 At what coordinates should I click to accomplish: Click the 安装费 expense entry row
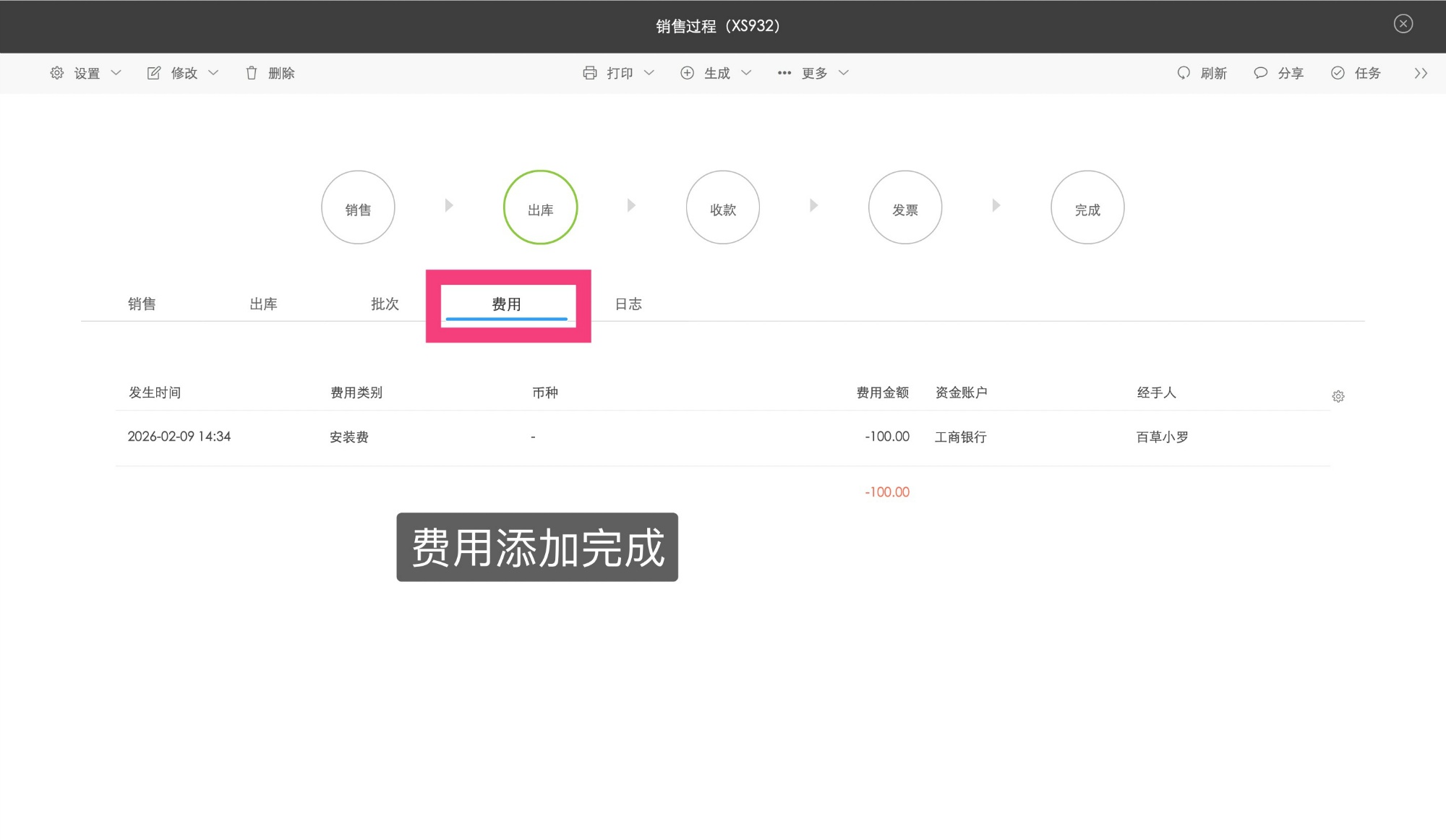[x=348, y=436]
